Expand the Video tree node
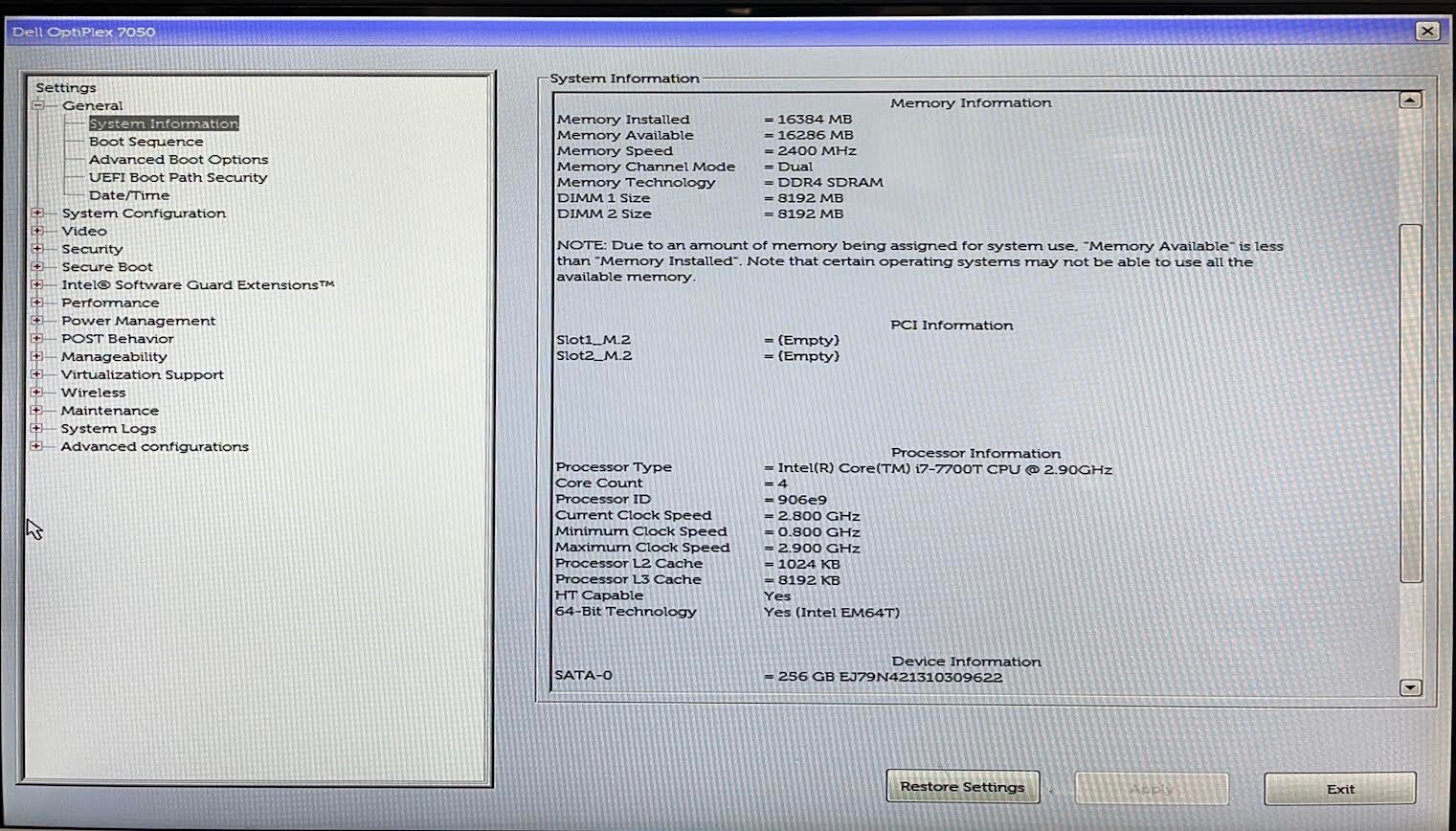This screenshot has width=1456, height=831. pyautogui.click(x=37, y=231)
